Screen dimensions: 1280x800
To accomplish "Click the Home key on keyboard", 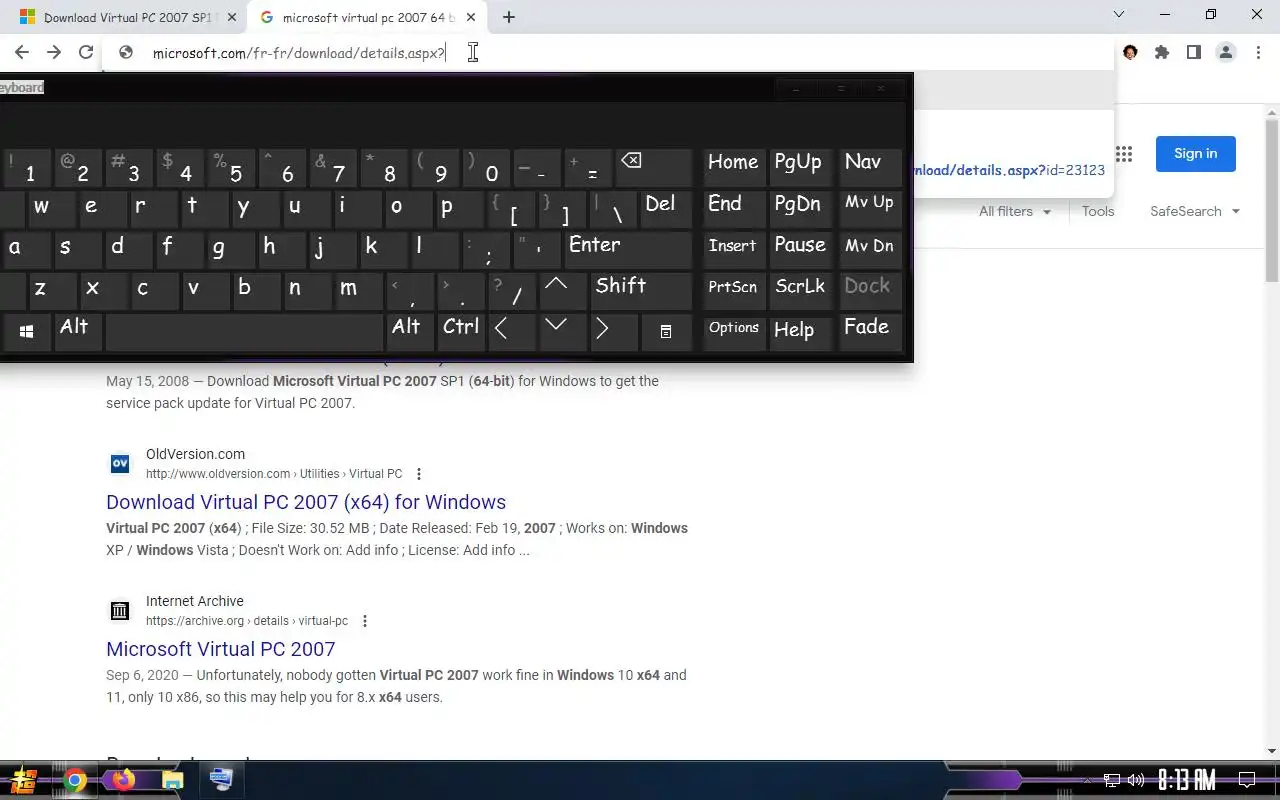I will [734, 166].
